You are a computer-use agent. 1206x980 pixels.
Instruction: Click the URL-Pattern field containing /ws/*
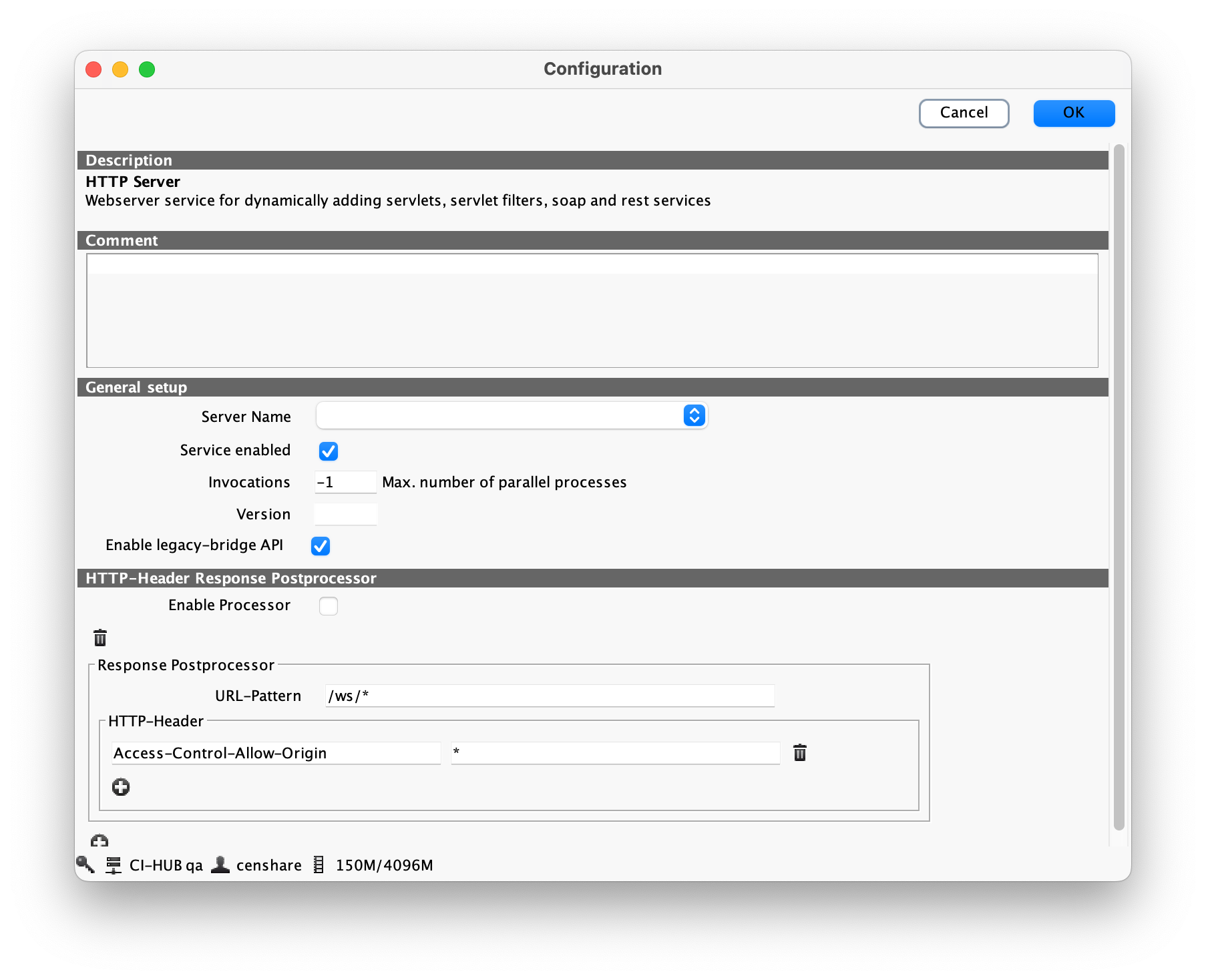point(550,696)
